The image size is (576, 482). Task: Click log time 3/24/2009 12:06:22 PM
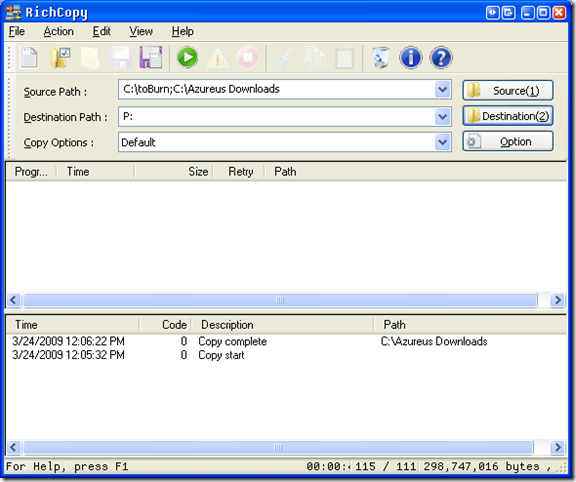pos(68,341)
